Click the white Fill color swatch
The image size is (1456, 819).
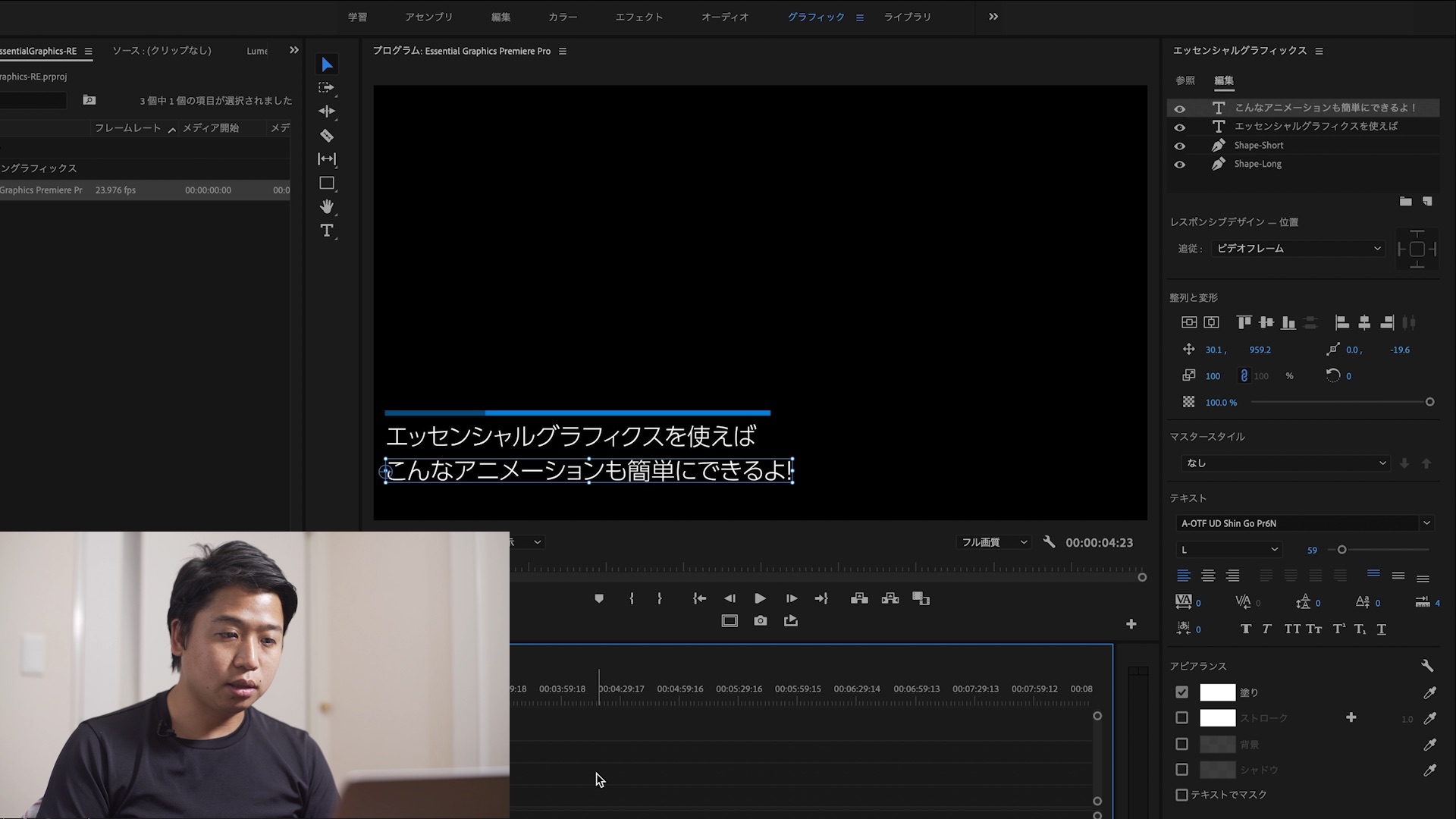pos(1217,692)
